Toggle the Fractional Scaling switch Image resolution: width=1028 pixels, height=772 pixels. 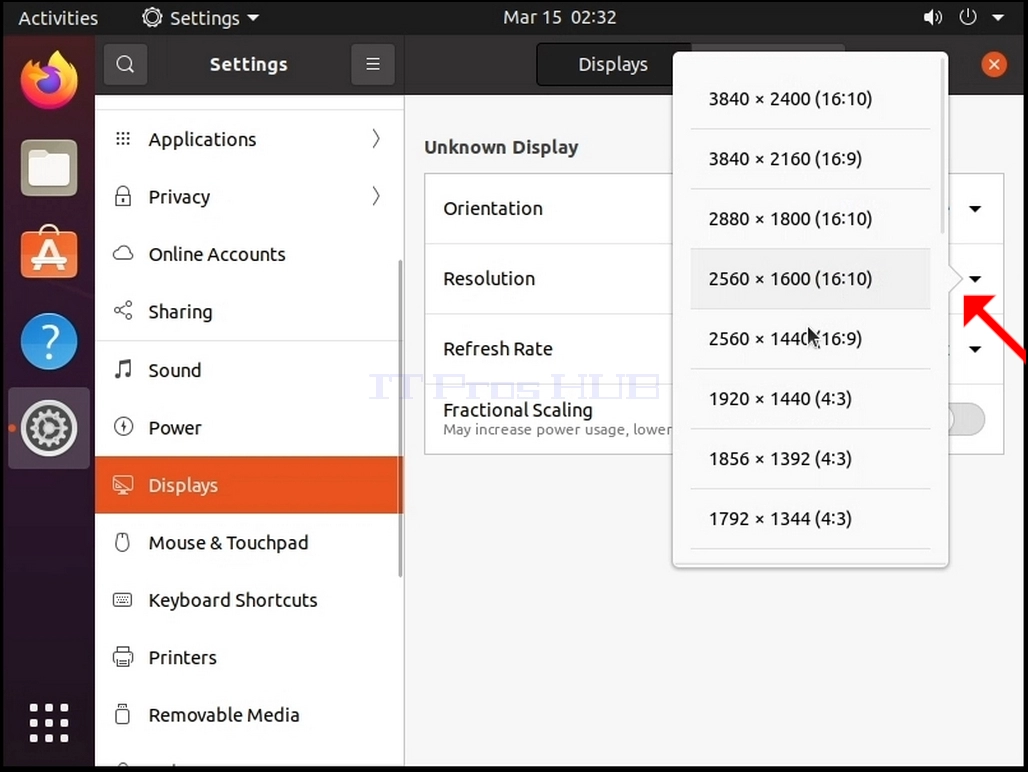966,419
